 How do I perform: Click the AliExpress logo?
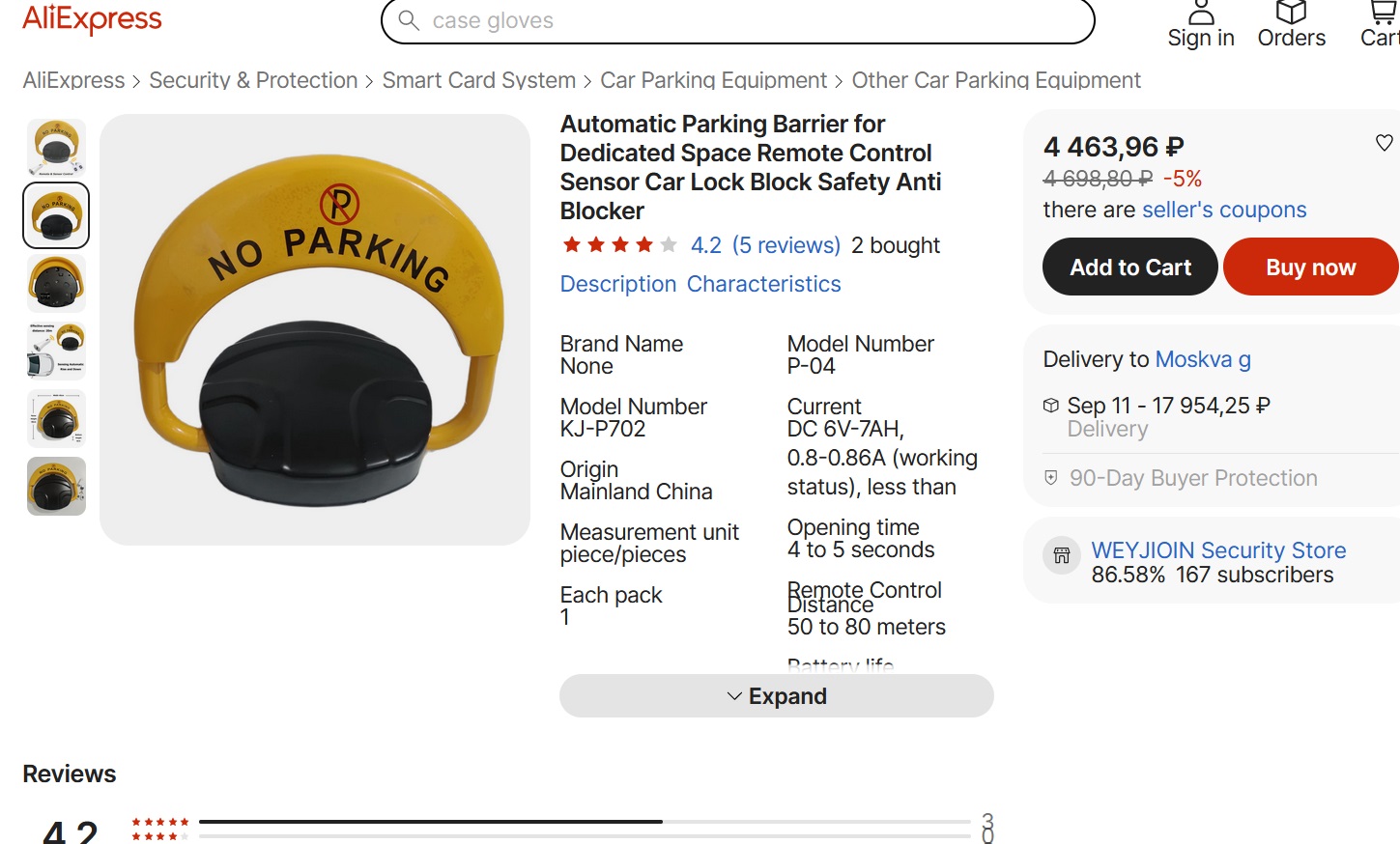coord(93,19)
